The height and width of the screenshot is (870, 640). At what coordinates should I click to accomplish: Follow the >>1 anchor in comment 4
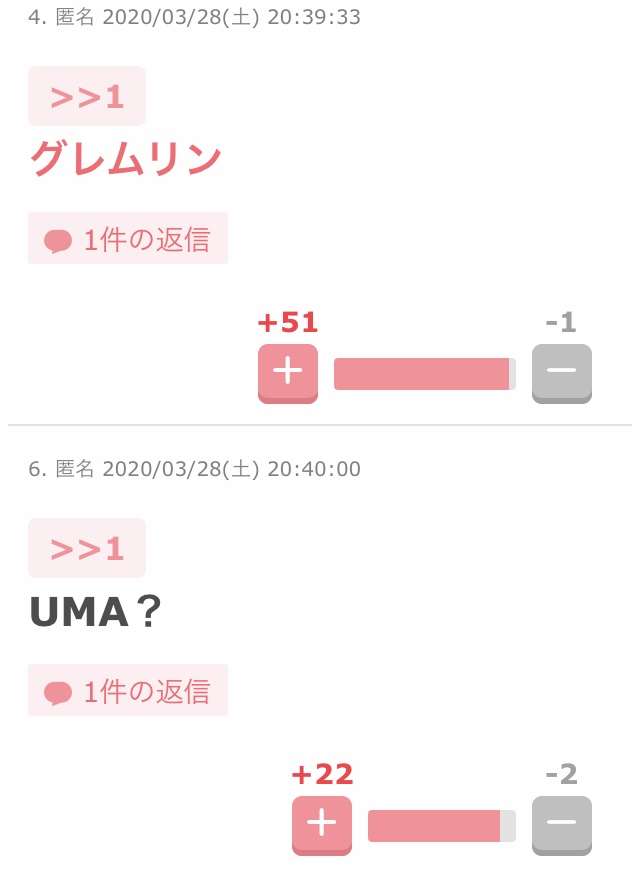87,97
